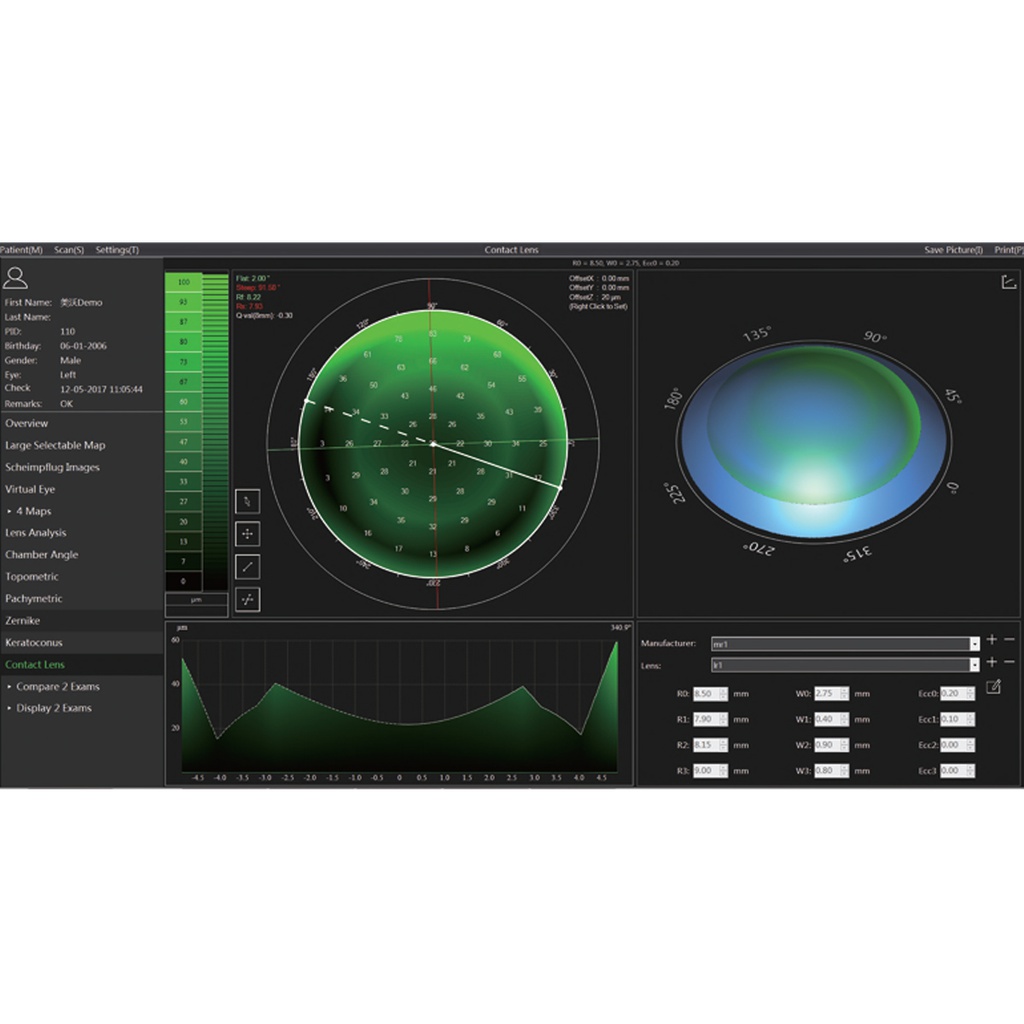Screen dimensions: 1024x1024
Task: Click the rotate tool button beside the map
Action: pyautogui.click(x=248, y=501)
